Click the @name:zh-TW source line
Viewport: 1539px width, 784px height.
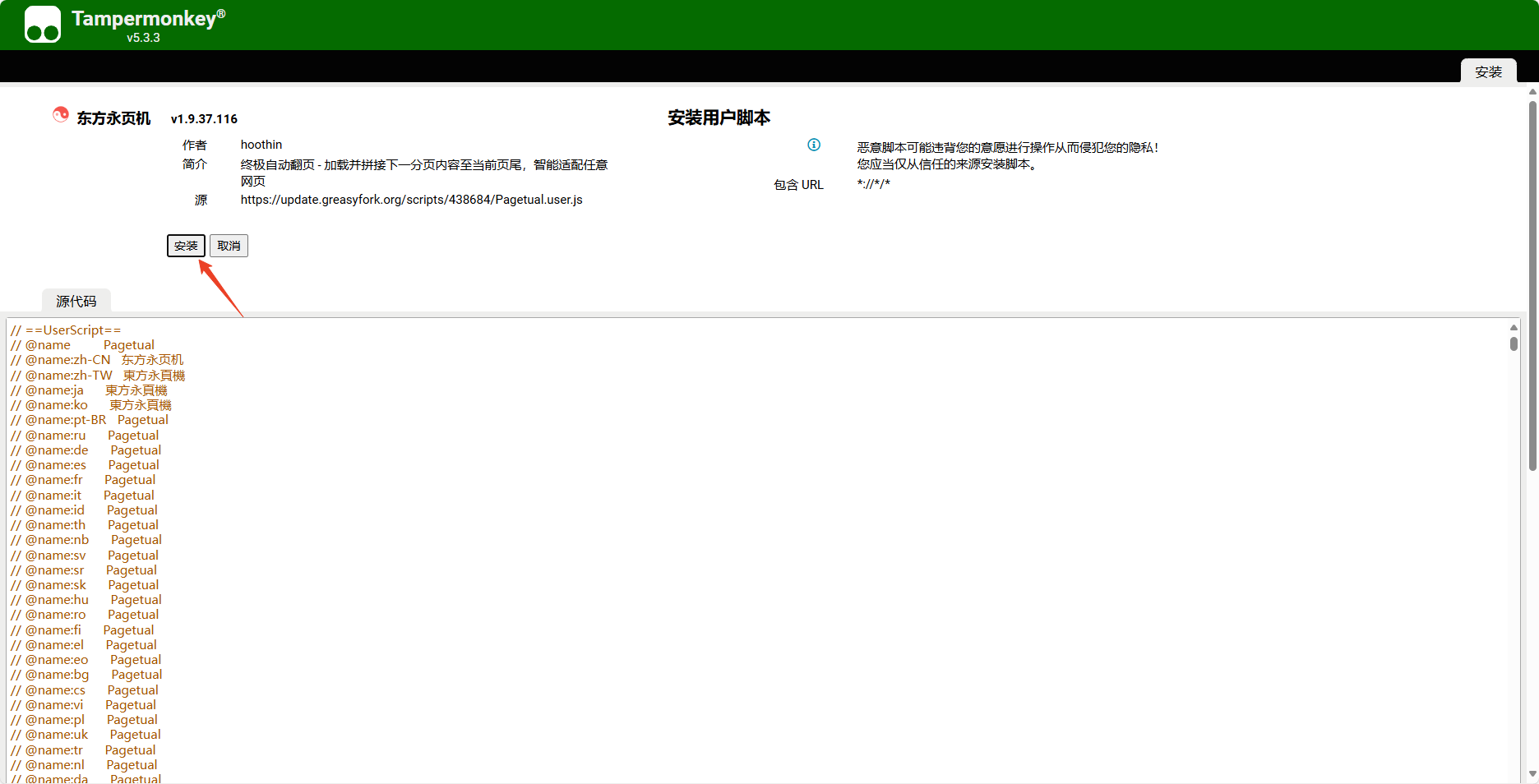click(x=98, y=376)
